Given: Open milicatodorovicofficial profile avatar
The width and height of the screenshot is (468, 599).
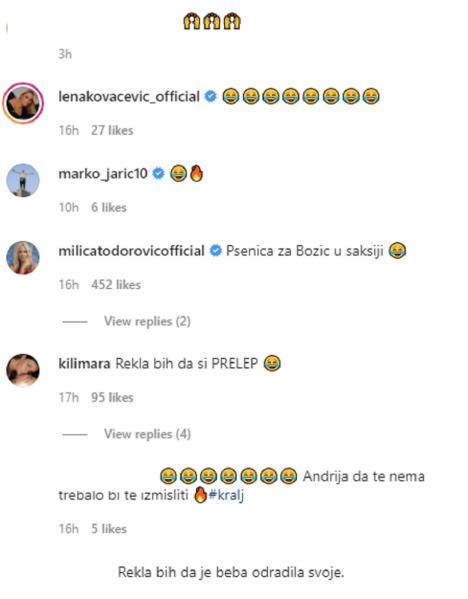Looking at the screenshot, I should (x=23, y=257).
